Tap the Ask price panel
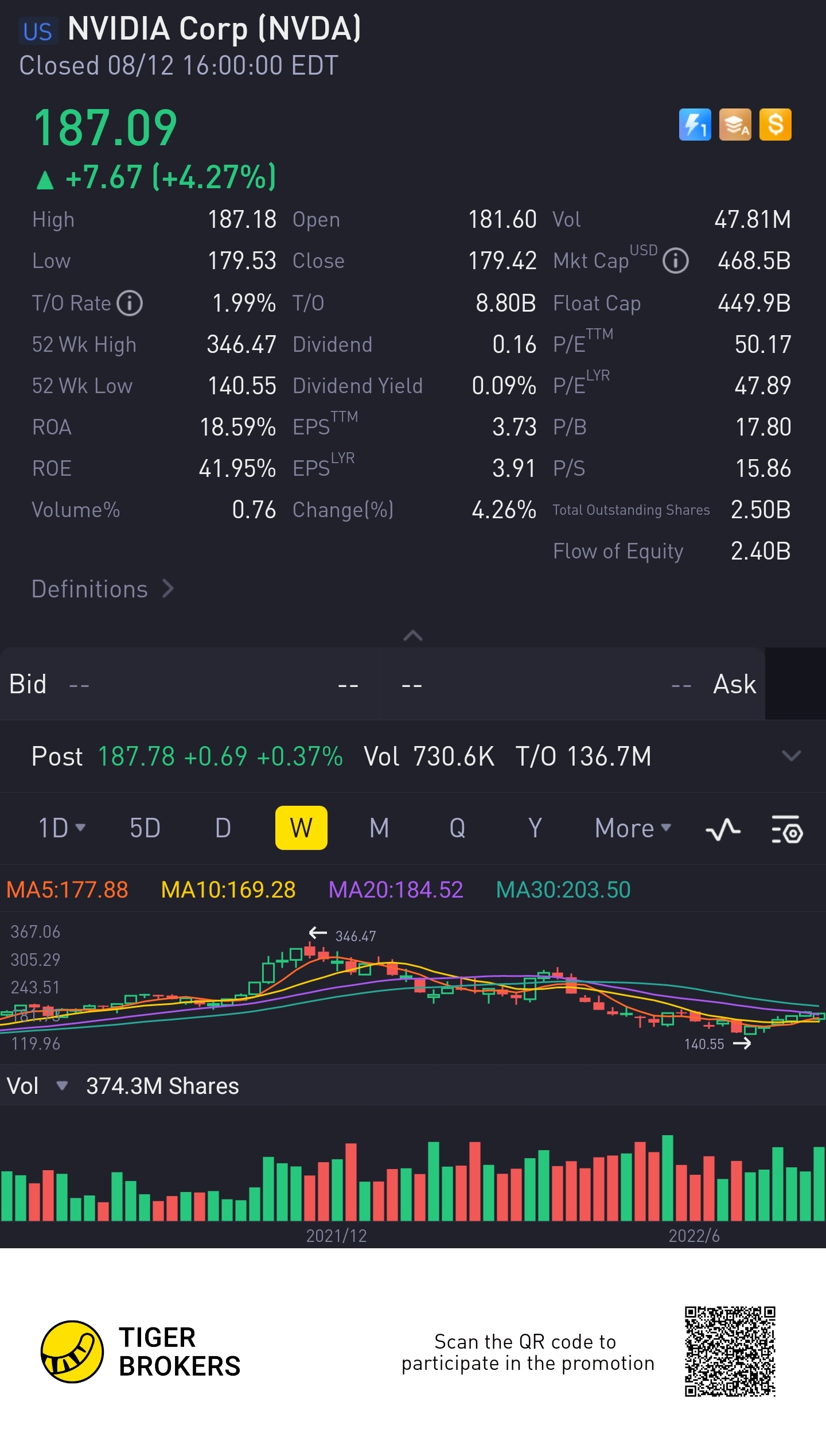826x1456 pixels. 572,684
